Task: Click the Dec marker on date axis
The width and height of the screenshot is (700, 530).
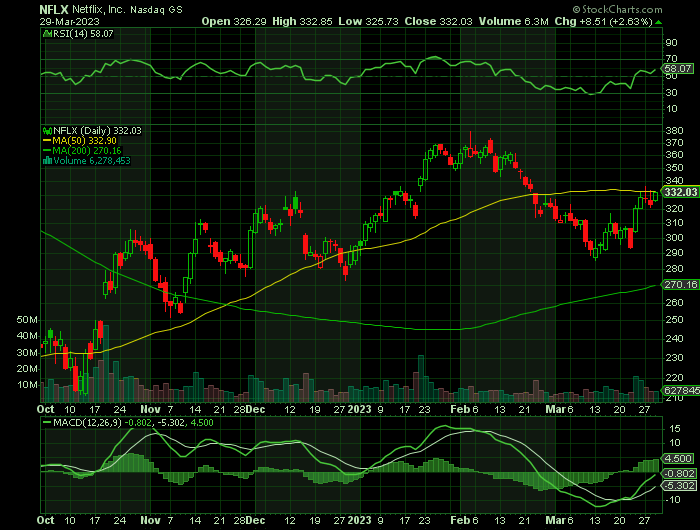Action: click(x=256, y=409)
